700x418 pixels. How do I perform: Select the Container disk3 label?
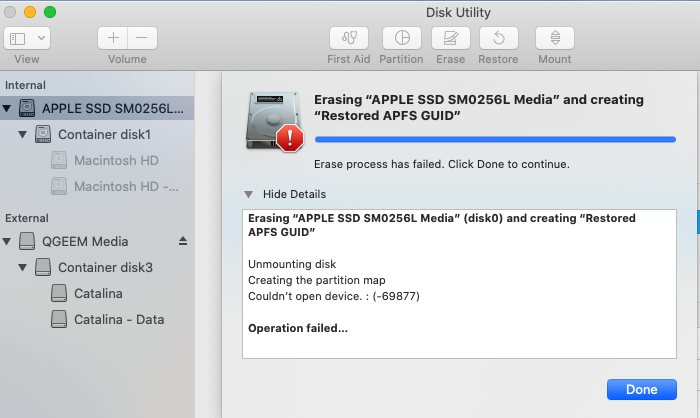pyautogui.click(x=105, y=268)
